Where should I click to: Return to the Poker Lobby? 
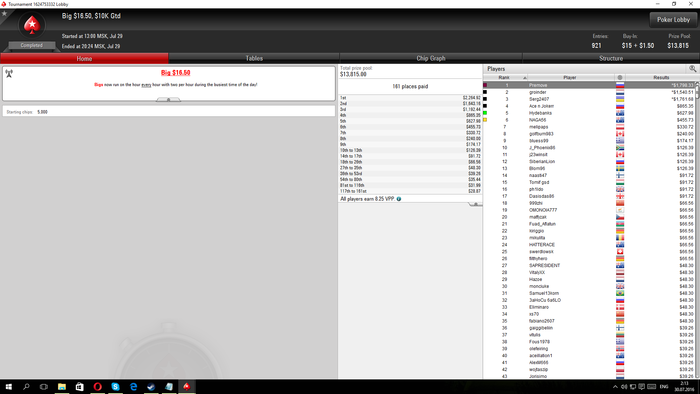(673, 20)
